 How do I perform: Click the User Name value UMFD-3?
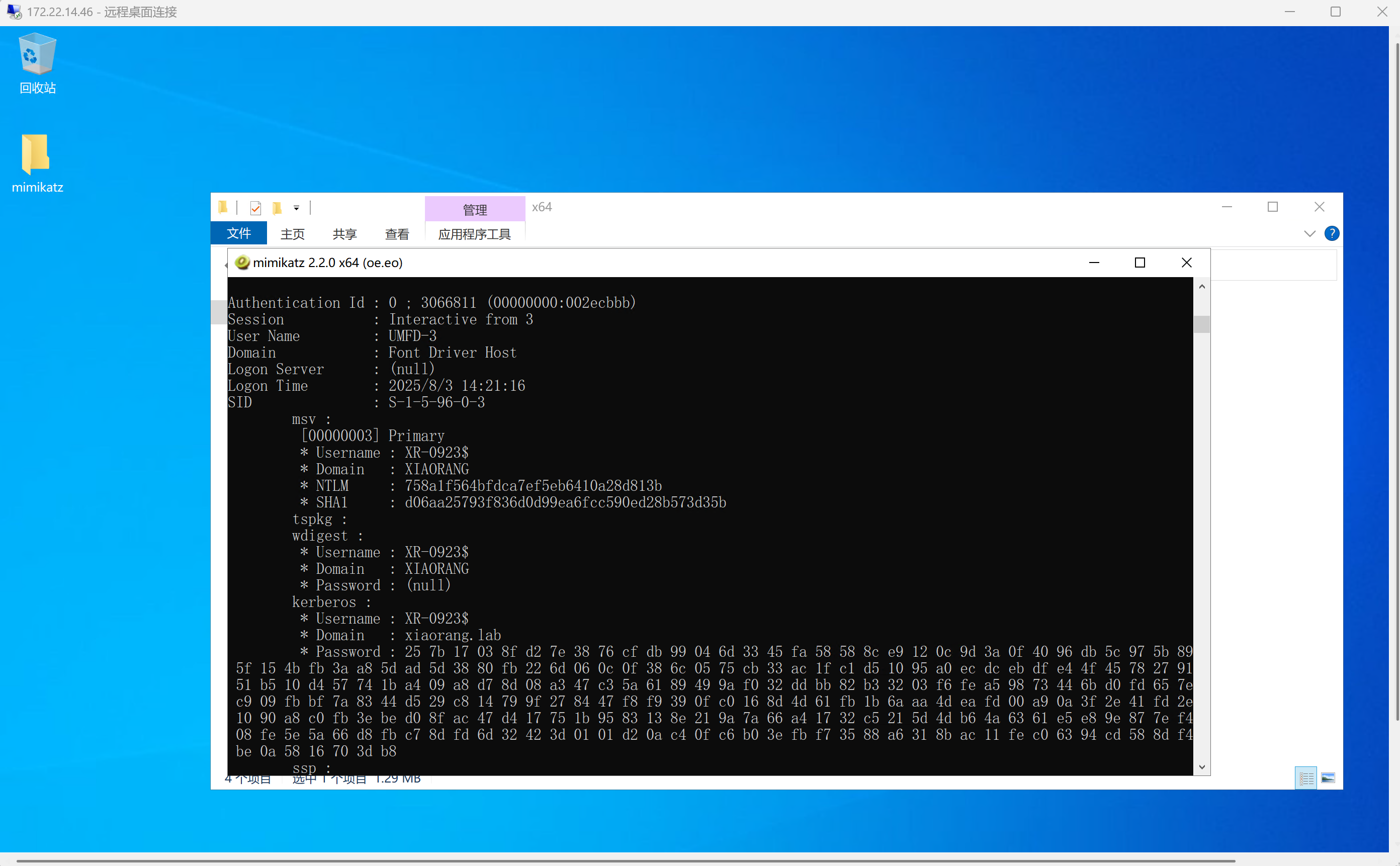pos(412,336)
